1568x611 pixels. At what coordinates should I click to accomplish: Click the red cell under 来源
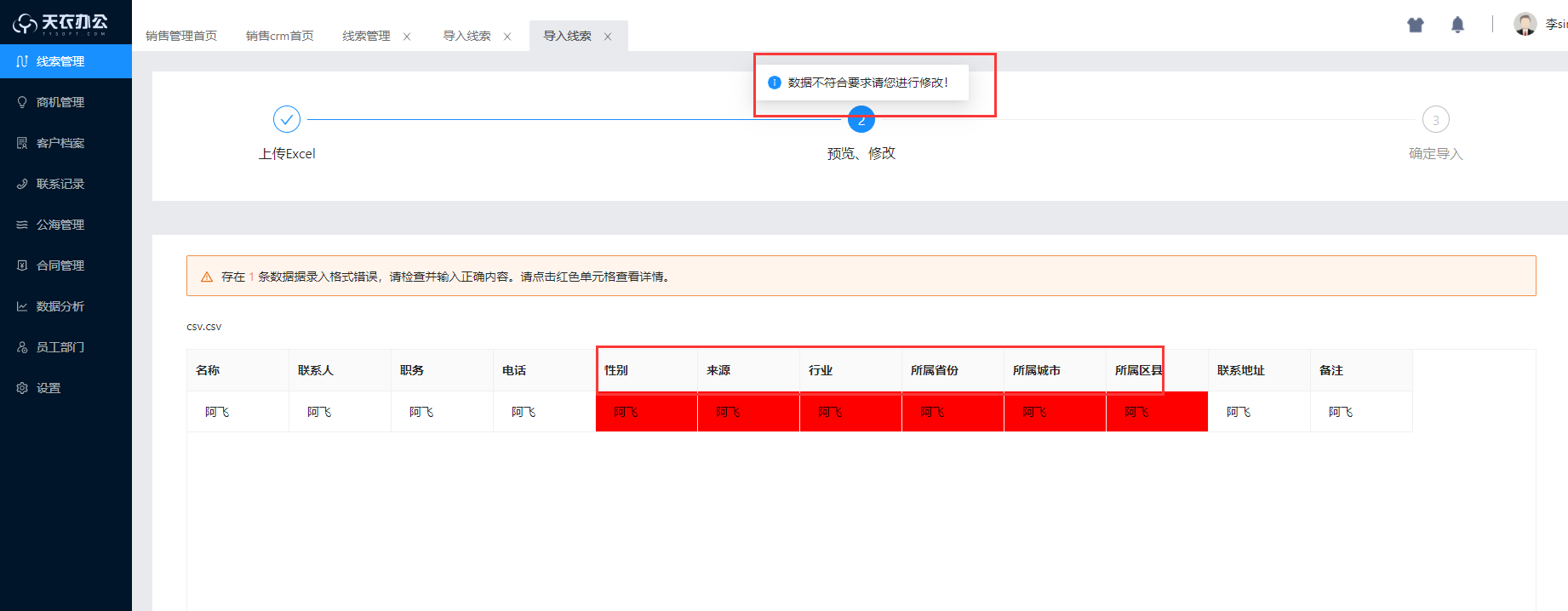coord(749,412)
